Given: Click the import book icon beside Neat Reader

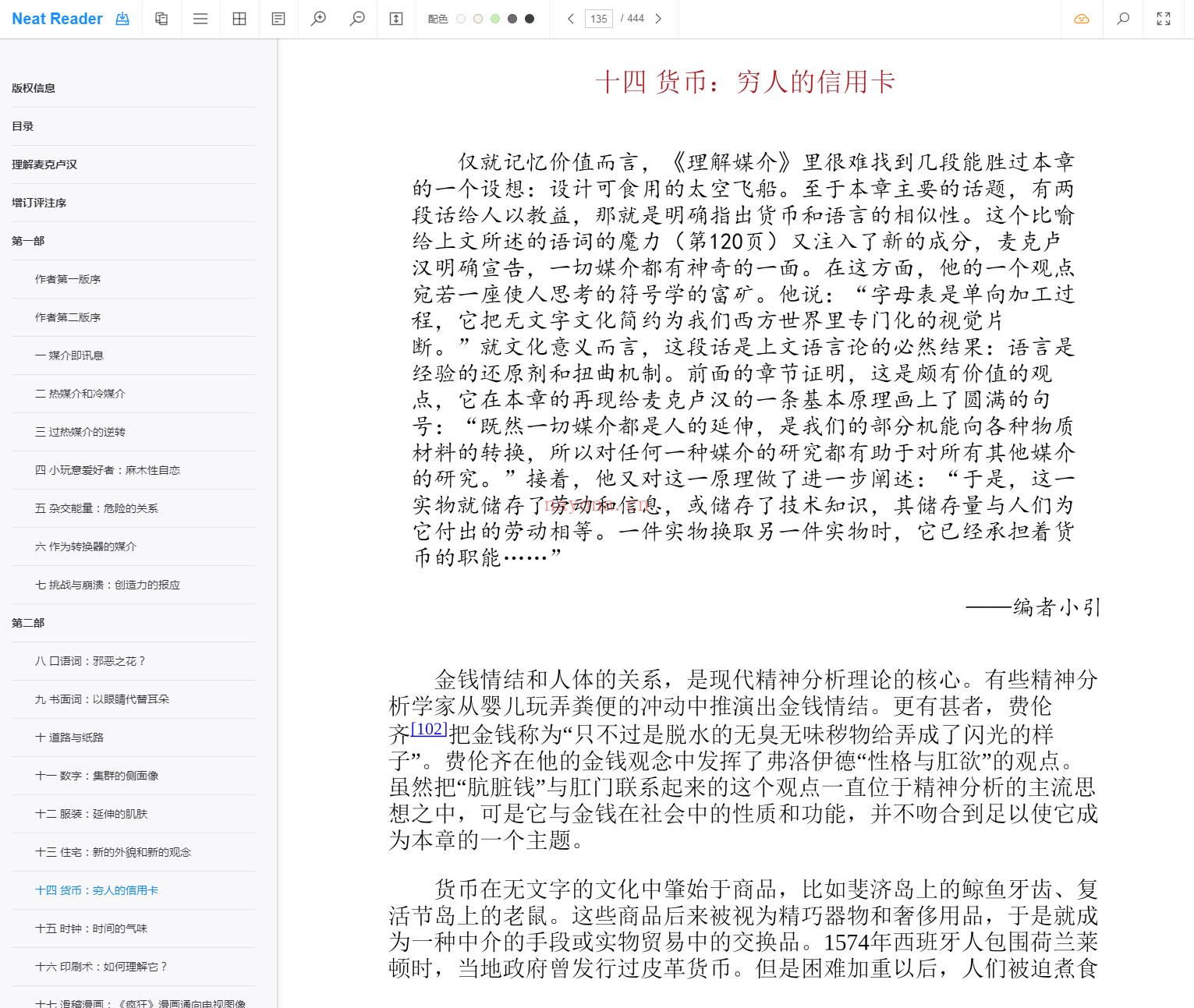Looking at the screenshot, I should [x=122, y=19].
